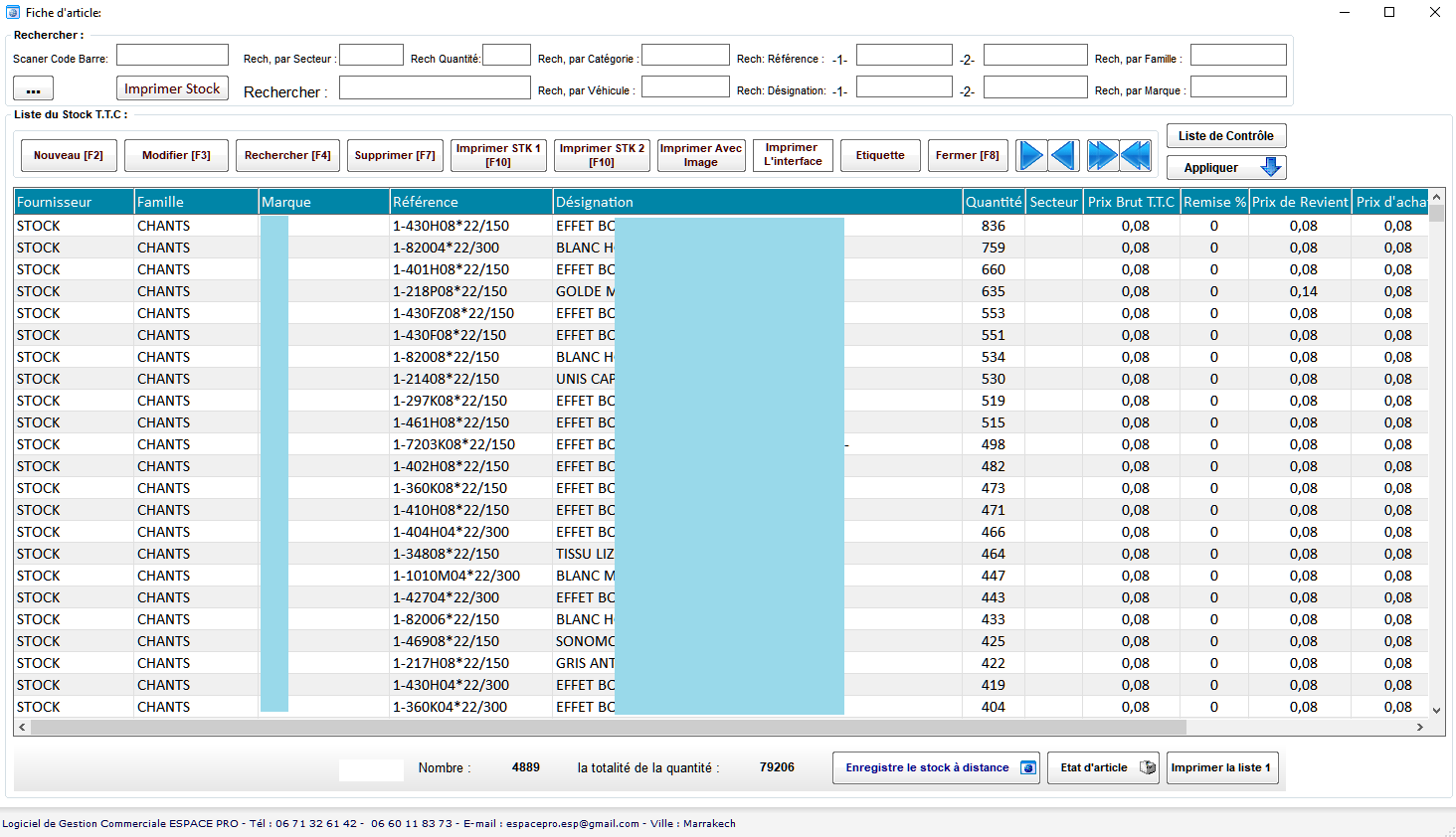Focus the Rech. par Marque field
Viewport: 1456px width, 837px height.
(x=1238, y=86)
